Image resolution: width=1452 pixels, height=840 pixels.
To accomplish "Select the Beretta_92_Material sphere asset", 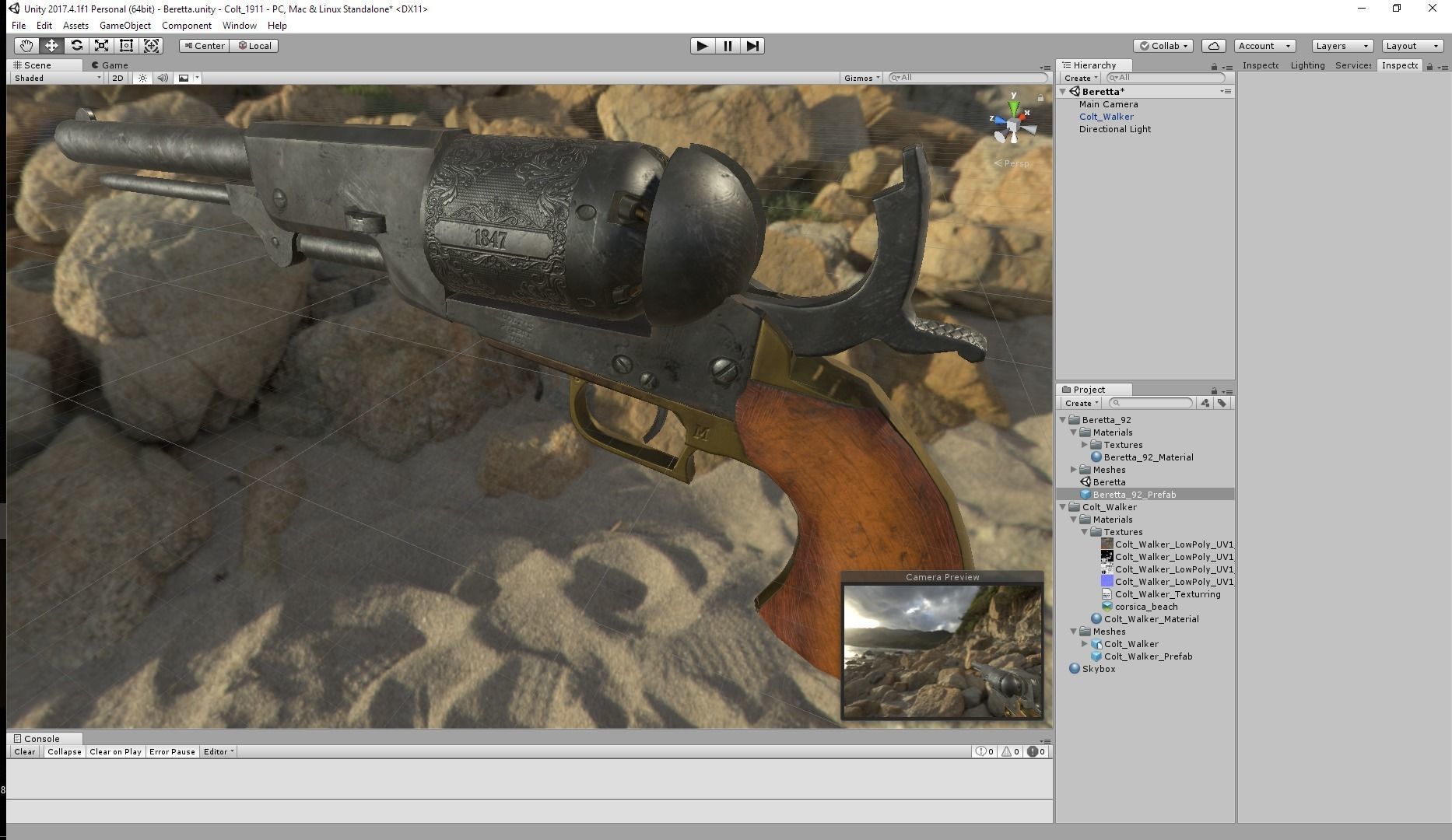I will click(x=1146, y=457).
